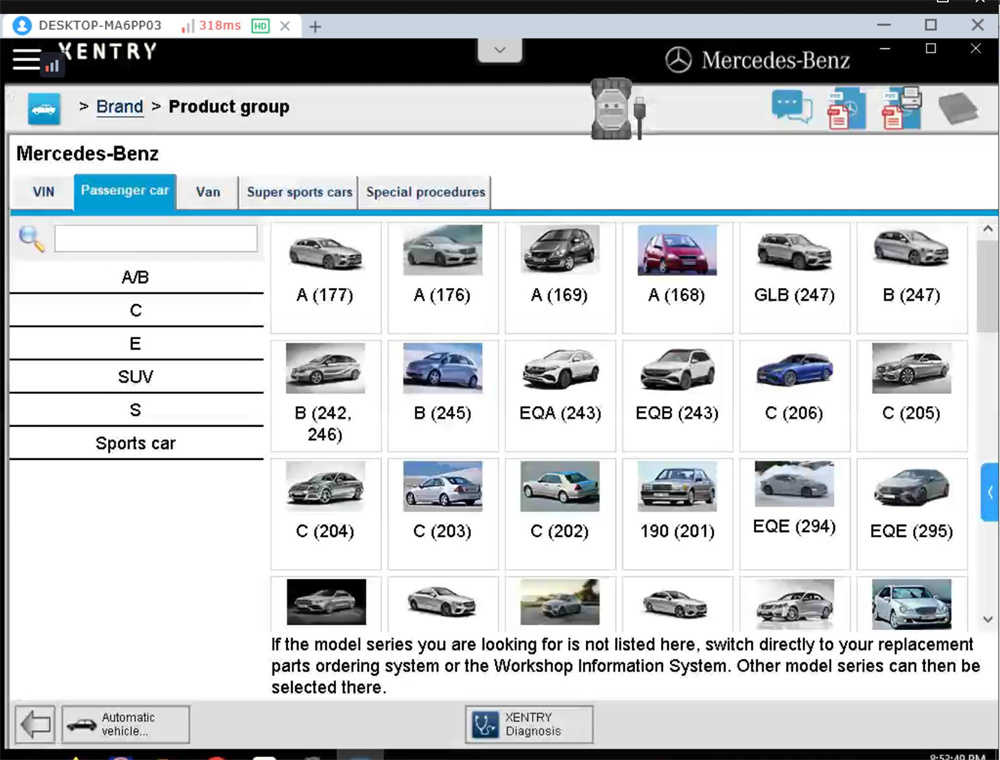Click the blue car home icon

pos(43,108)
